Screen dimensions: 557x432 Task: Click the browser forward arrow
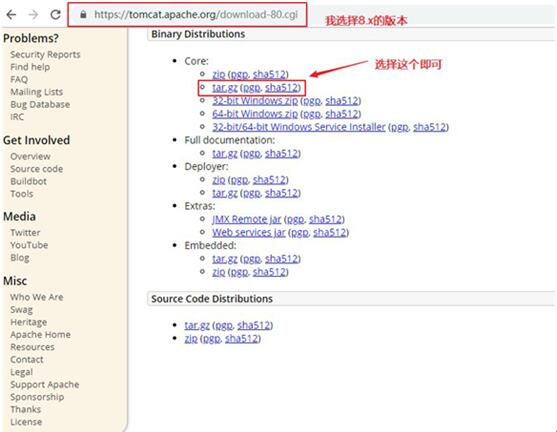[x=33, y=15]
